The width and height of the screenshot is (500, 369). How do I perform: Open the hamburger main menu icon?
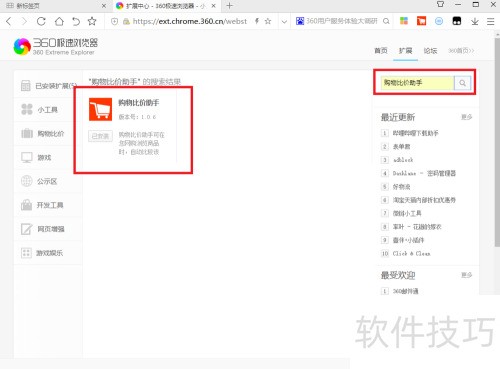tap(490, 21)
